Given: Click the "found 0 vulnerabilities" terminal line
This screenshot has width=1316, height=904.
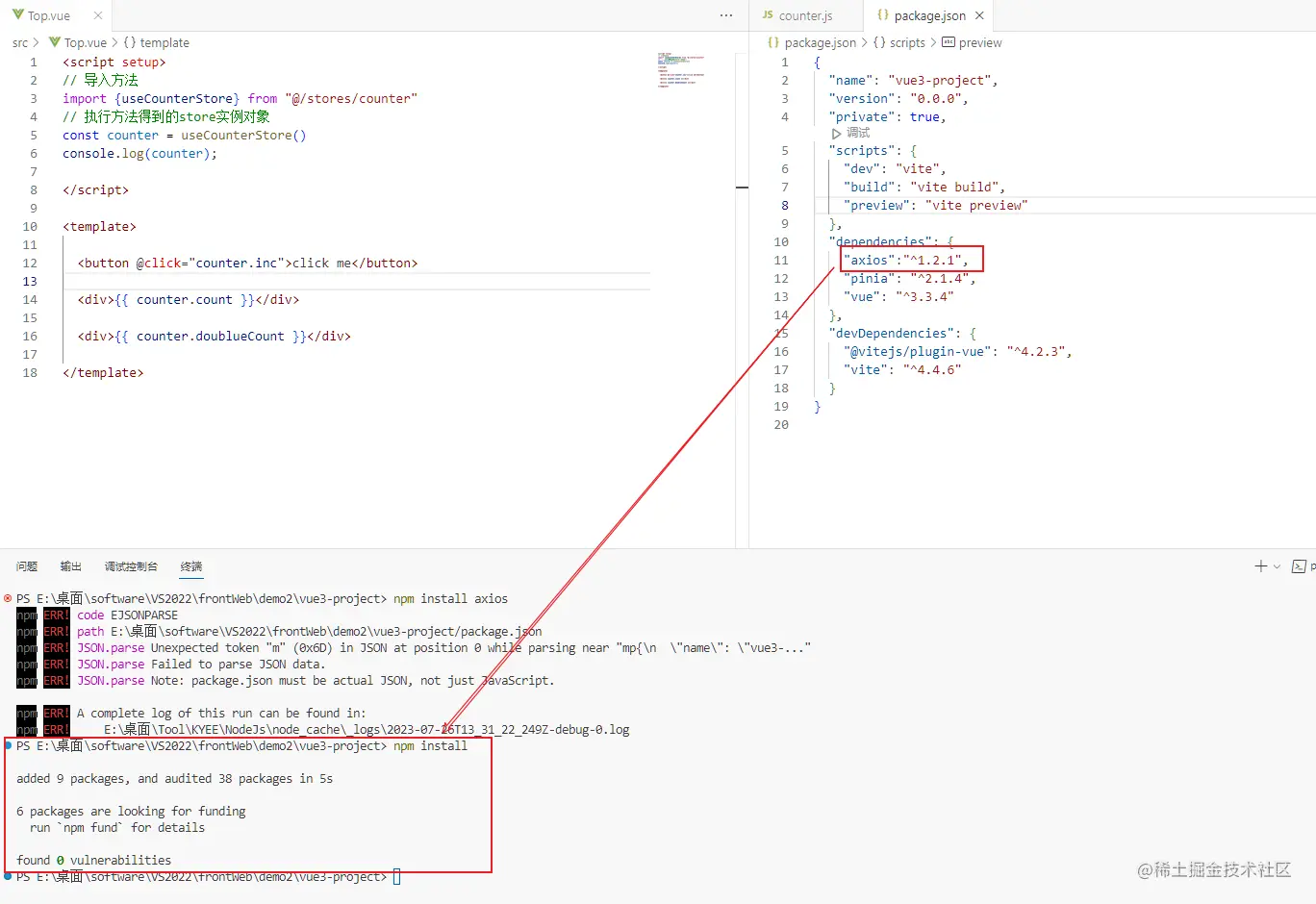Looking at the screenshot, I should [94, 861].
